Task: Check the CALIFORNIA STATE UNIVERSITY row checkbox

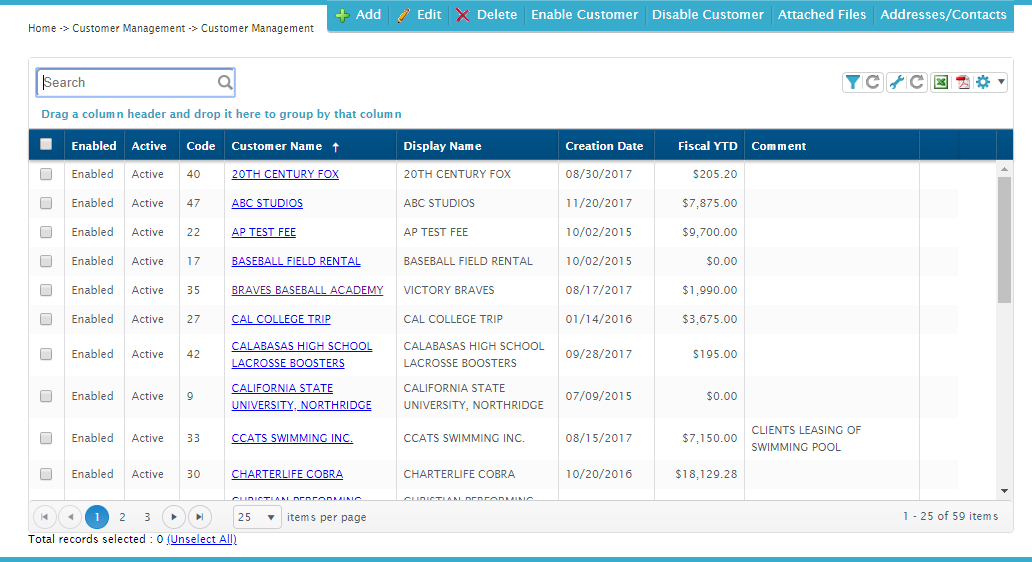Action: point(46,396)
